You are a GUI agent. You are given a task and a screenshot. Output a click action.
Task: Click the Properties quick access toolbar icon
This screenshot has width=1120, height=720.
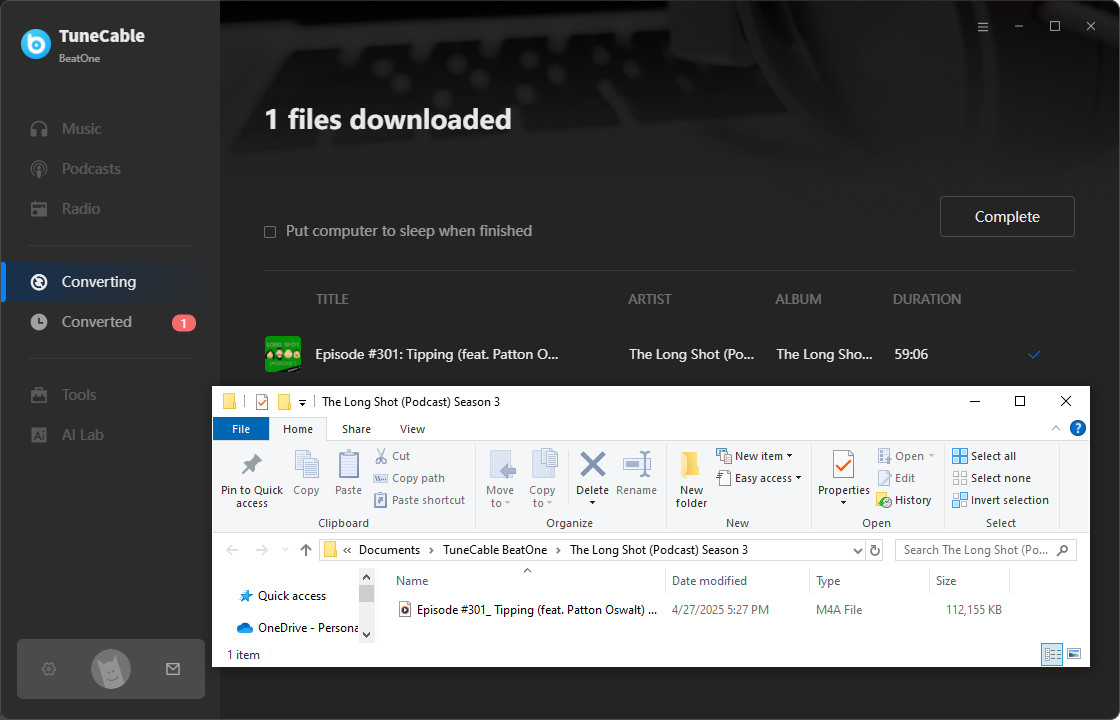point(261,401)
